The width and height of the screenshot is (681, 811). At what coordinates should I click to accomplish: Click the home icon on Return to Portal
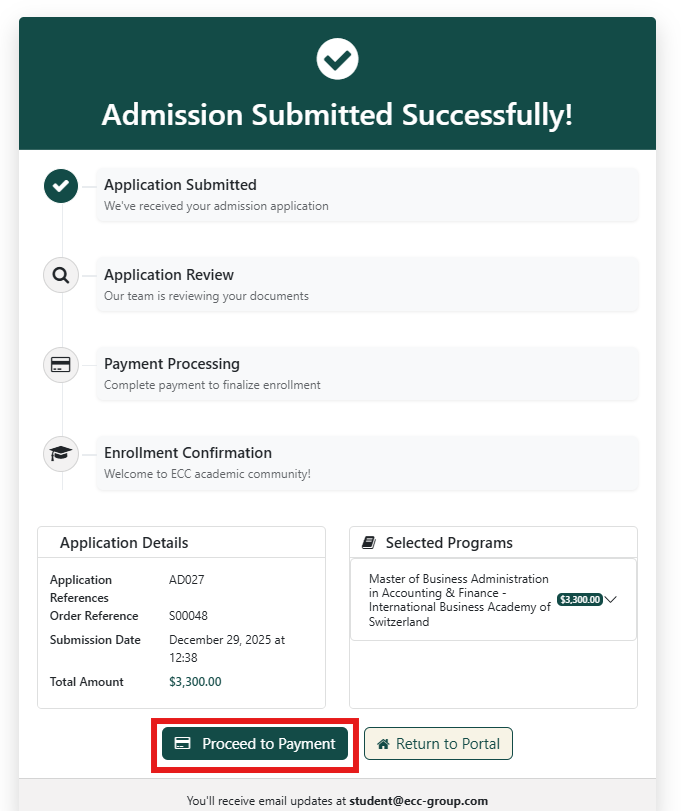tap(383, 744)
